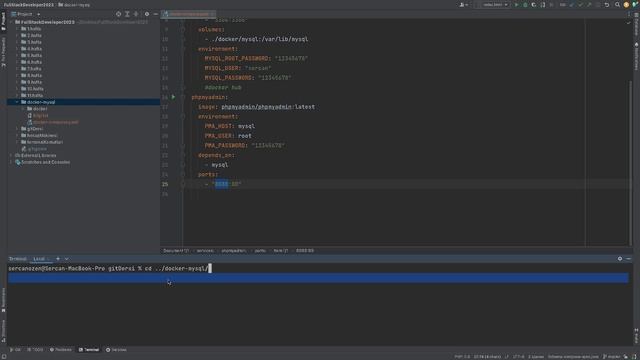Minimize the Terminal tool window
This screenshot has height=360, width=640.
pos(629,259)
